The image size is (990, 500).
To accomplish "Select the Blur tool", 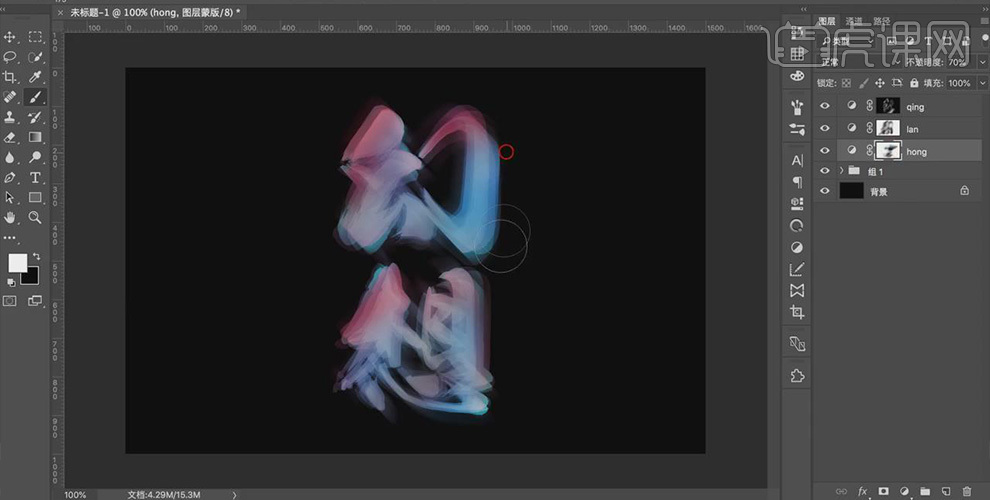I will [9, 157].
